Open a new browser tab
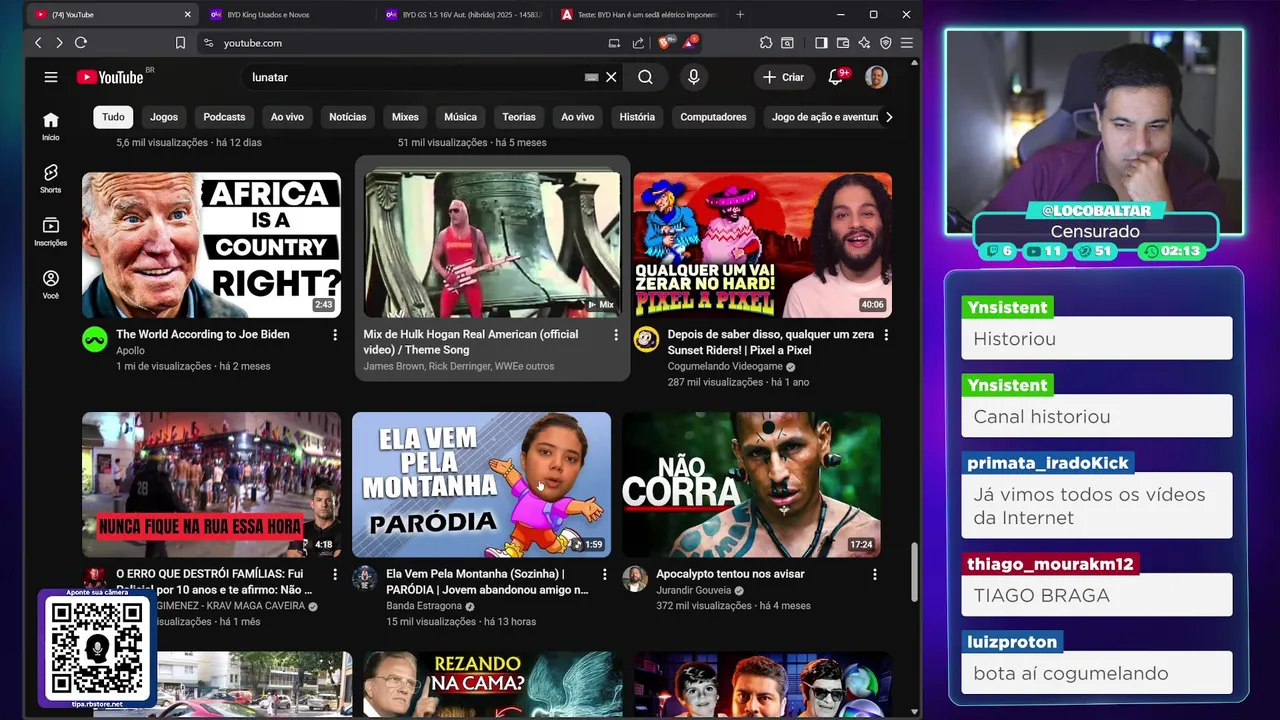 point(740,14)
